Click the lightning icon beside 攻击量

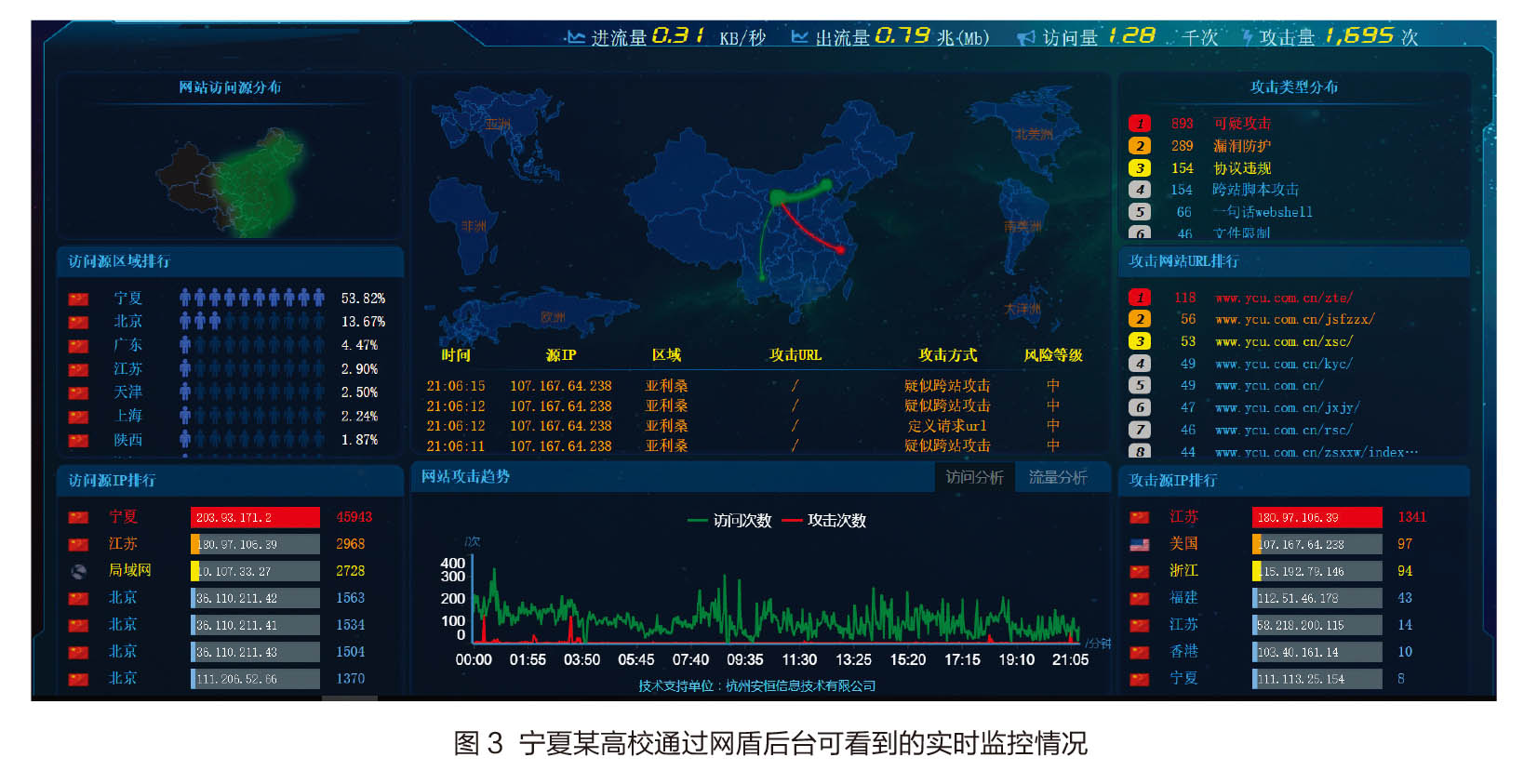pyautogui.click(x=1248, y=37)
